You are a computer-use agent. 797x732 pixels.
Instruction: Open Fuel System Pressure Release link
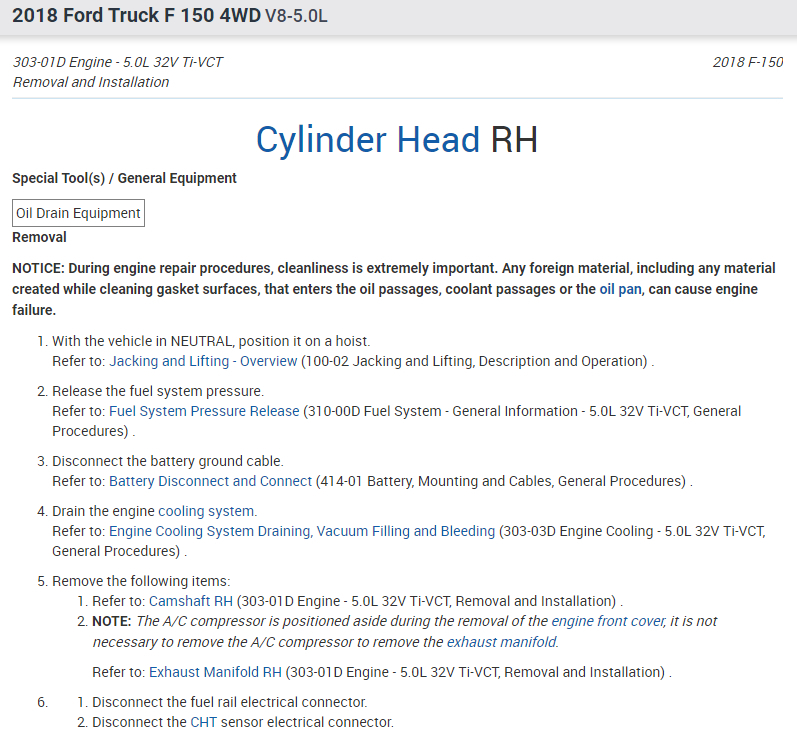click(204, 411)
